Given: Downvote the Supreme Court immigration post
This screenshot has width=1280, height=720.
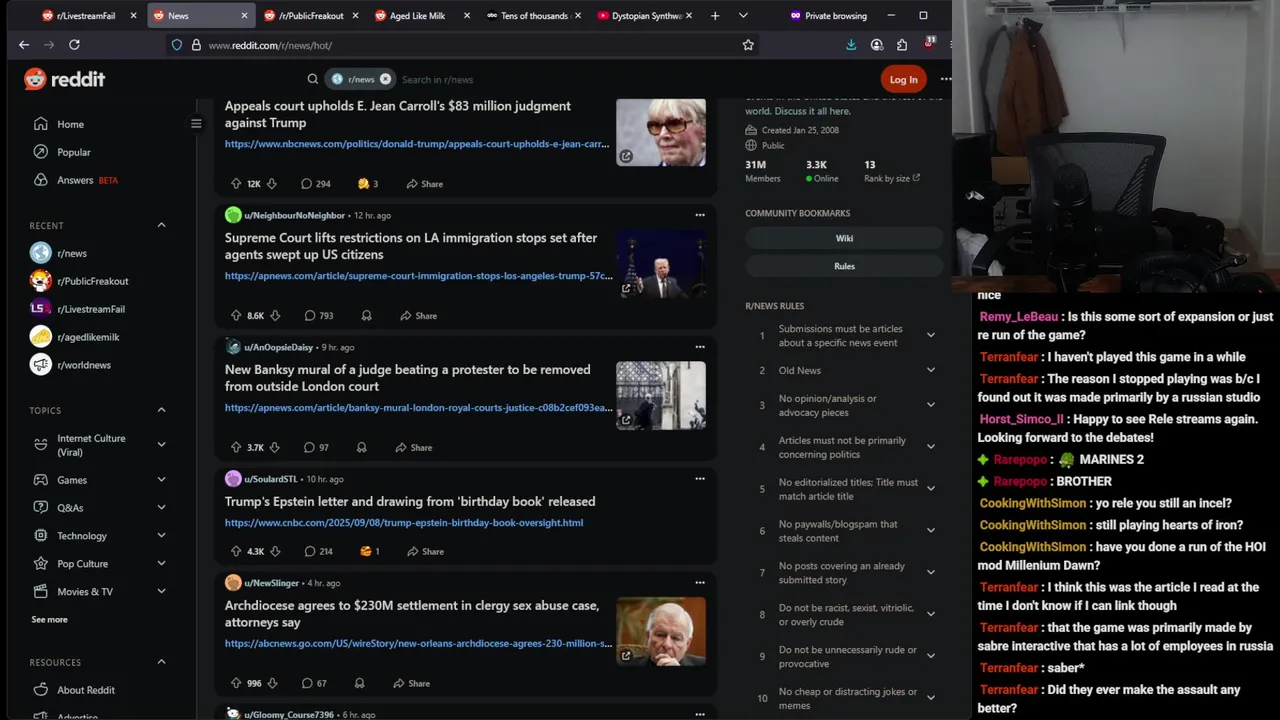Looking at the screenshot, I should 274,316.
